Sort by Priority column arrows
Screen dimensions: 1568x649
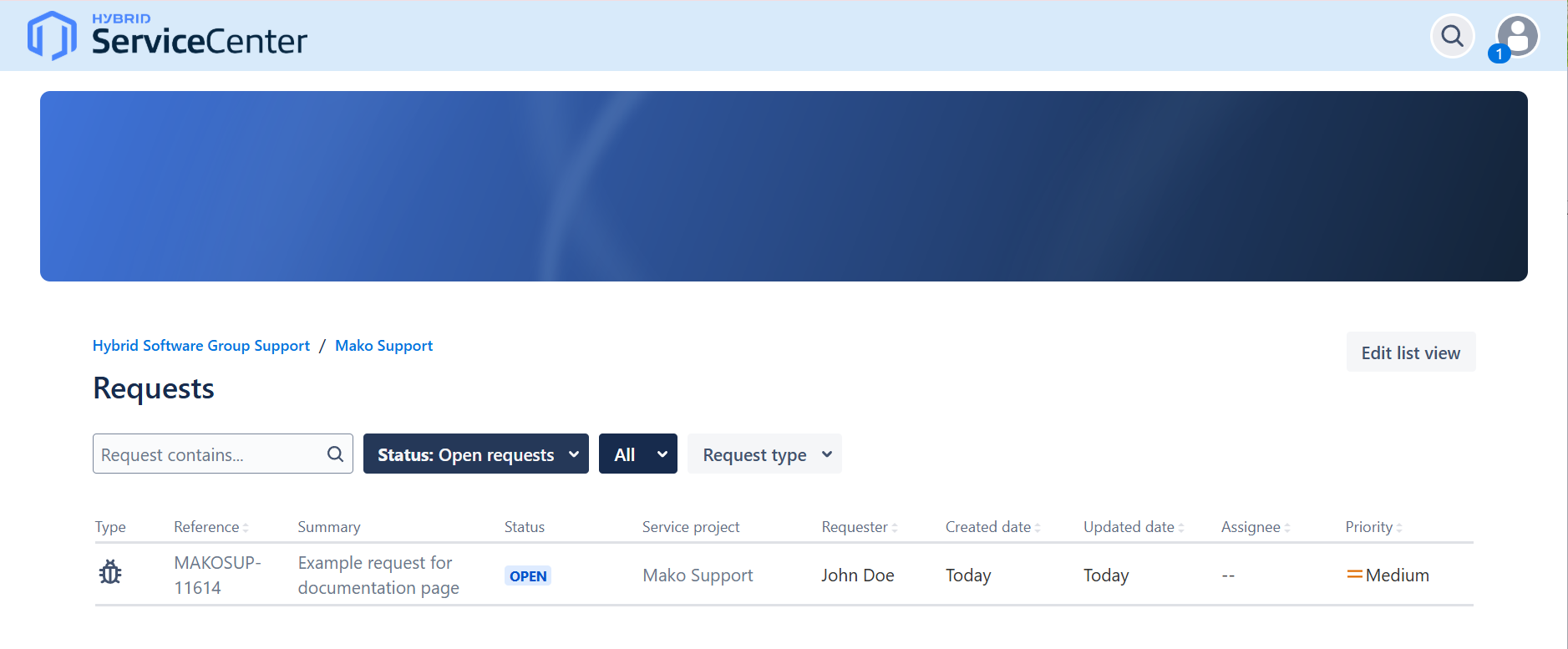(1399, 528)
